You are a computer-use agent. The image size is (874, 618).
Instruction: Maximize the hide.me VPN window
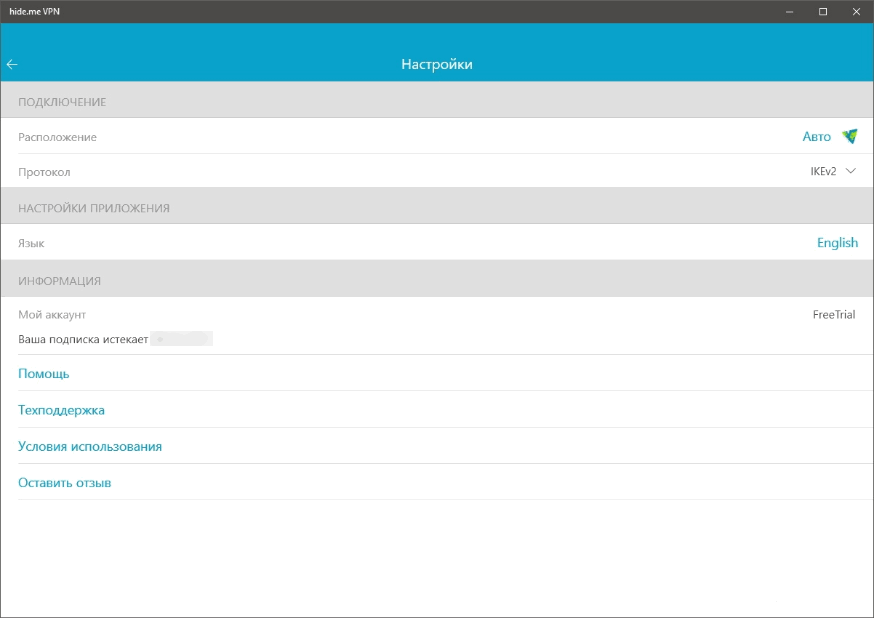click(x=823, y=12)
